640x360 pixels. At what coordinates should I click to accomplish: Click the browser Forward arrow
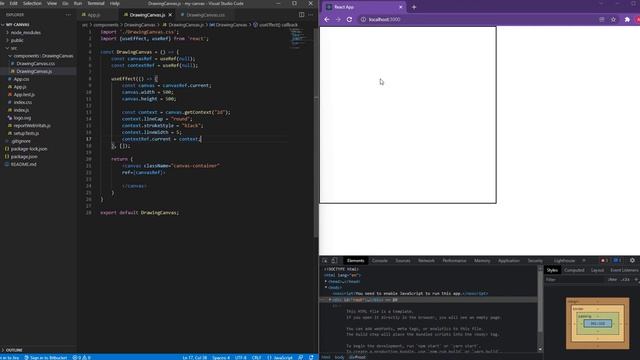click(338, 19)
